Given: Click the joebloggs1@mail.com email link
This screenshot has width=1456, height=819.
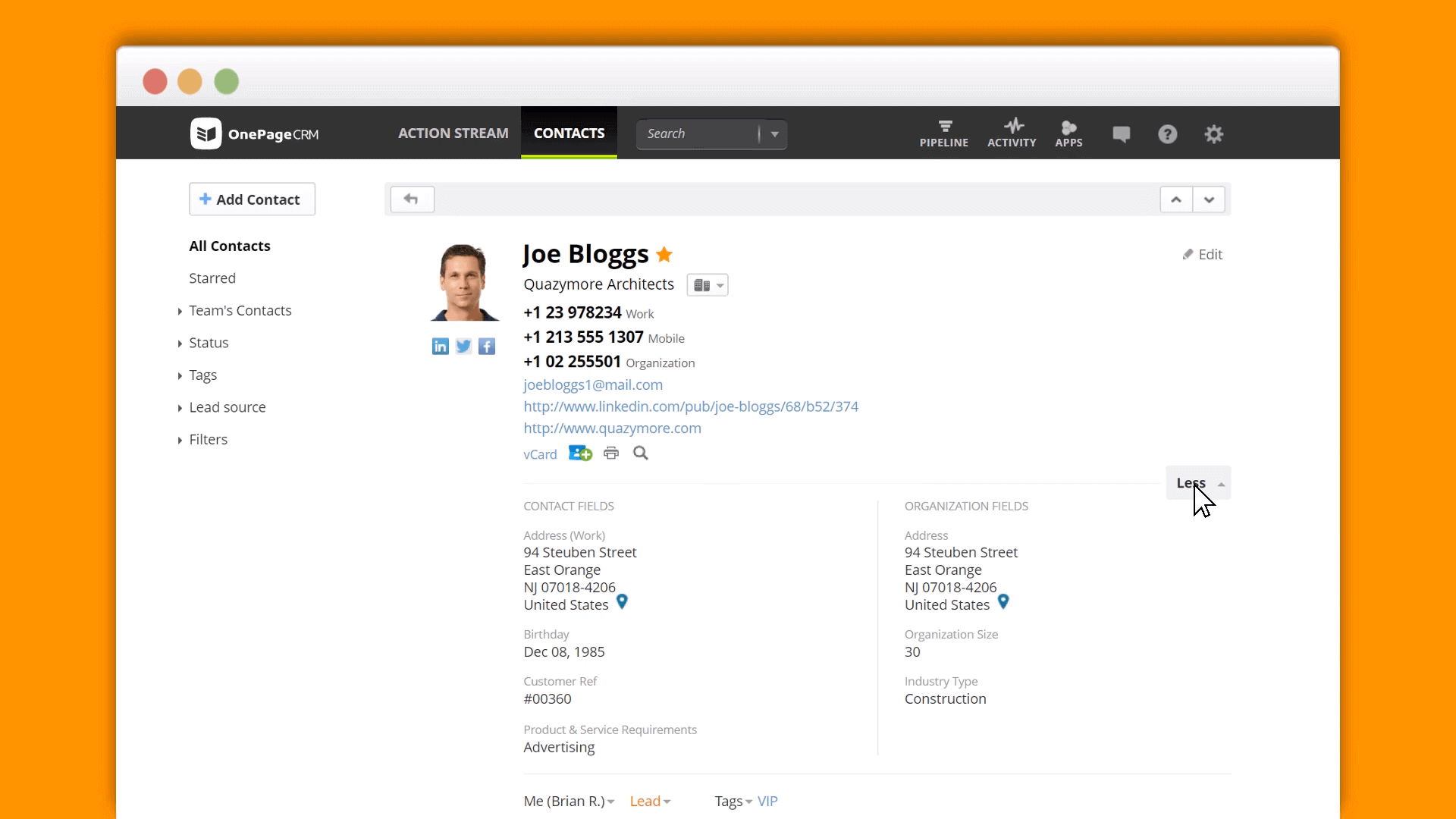Looking at the screenshot, I should [593, 384].
